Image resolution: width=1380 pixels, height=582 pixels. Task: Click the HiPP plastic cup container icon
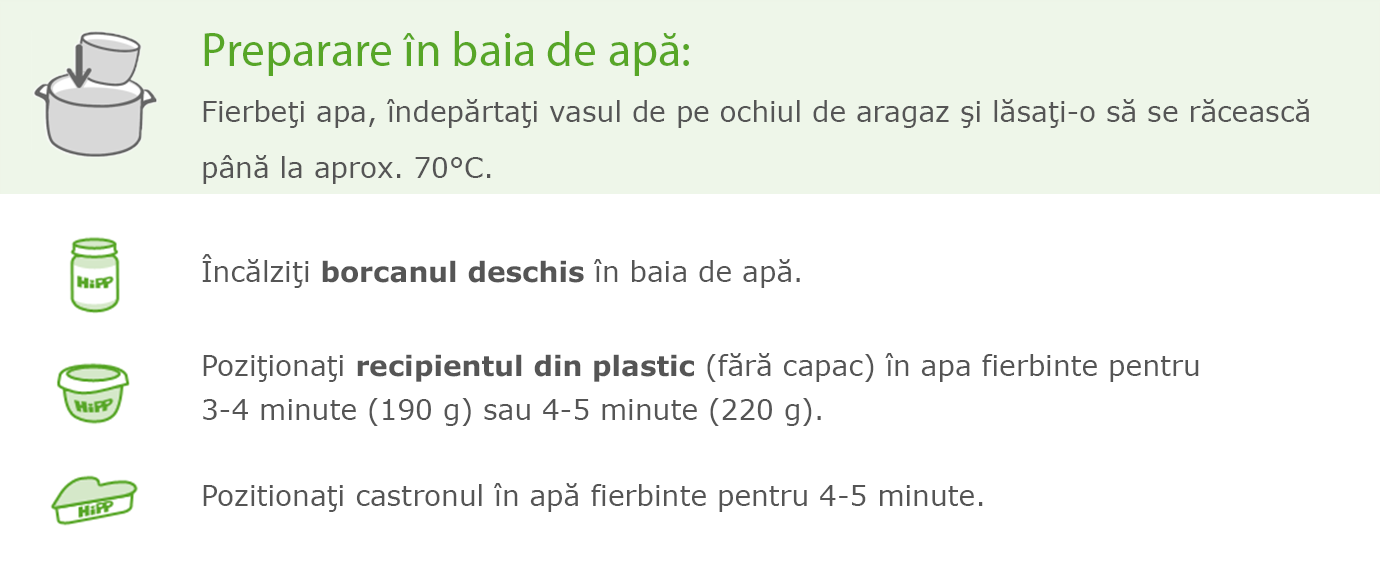coord(95,393)
